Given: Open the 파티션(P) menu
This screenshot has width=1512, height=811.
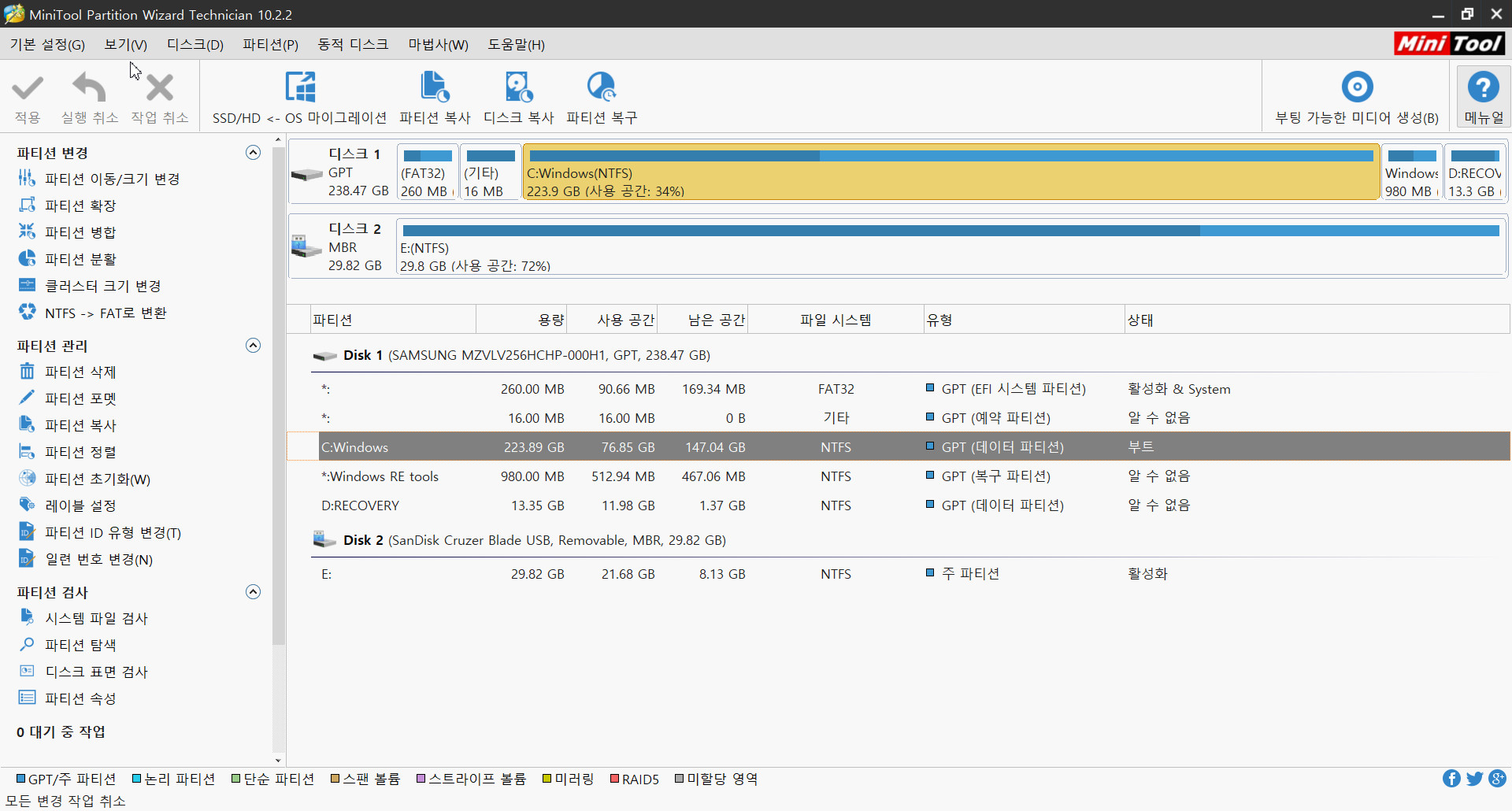Looking at the screenshot, I should pos(271,44).
